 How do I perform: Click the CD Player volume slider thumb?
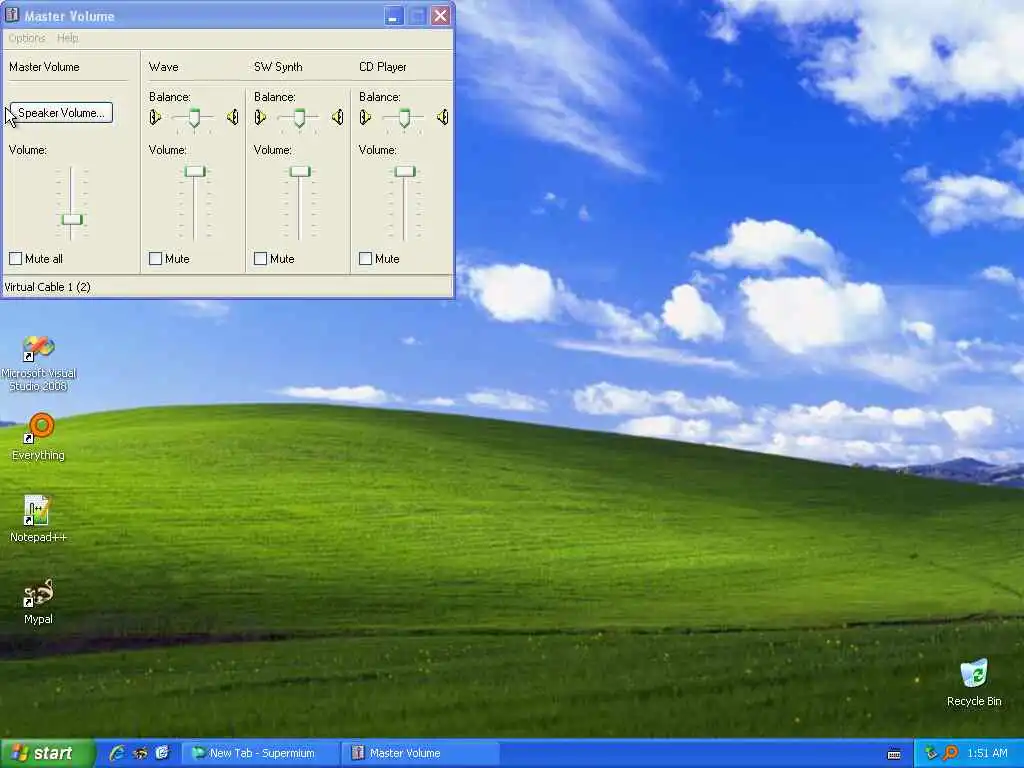(405, 171)
